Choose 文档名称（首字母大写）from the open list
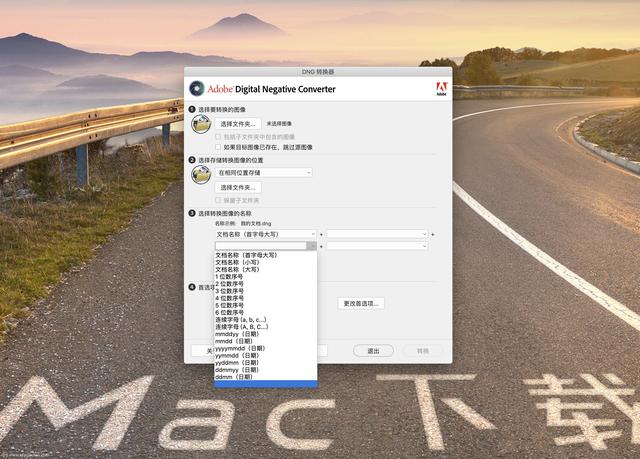This screenshot has height=459, width=640. (266, 255)
